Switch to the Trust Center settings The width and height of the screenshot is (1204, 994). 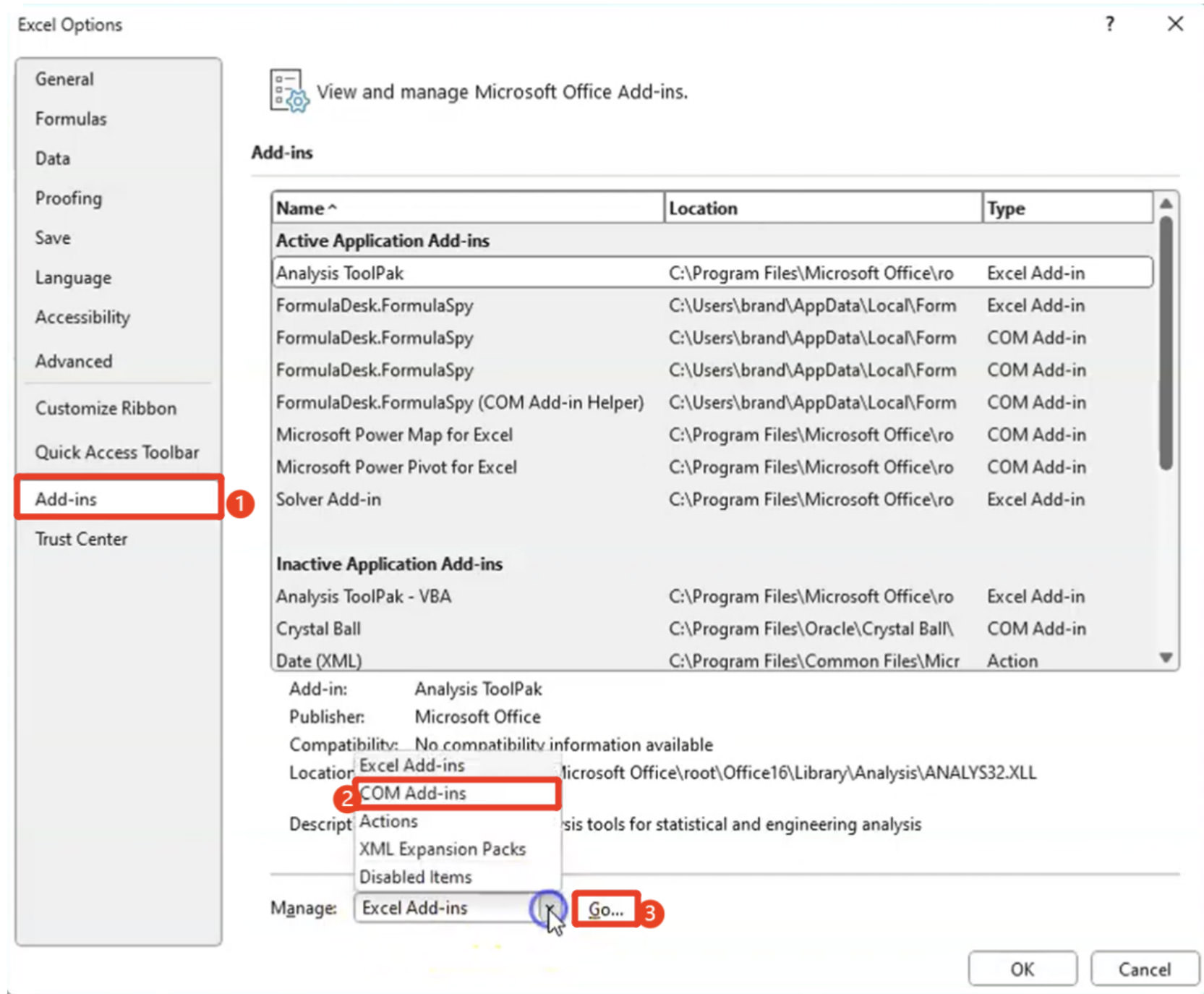pyautogui.click(x=81, y=538)
